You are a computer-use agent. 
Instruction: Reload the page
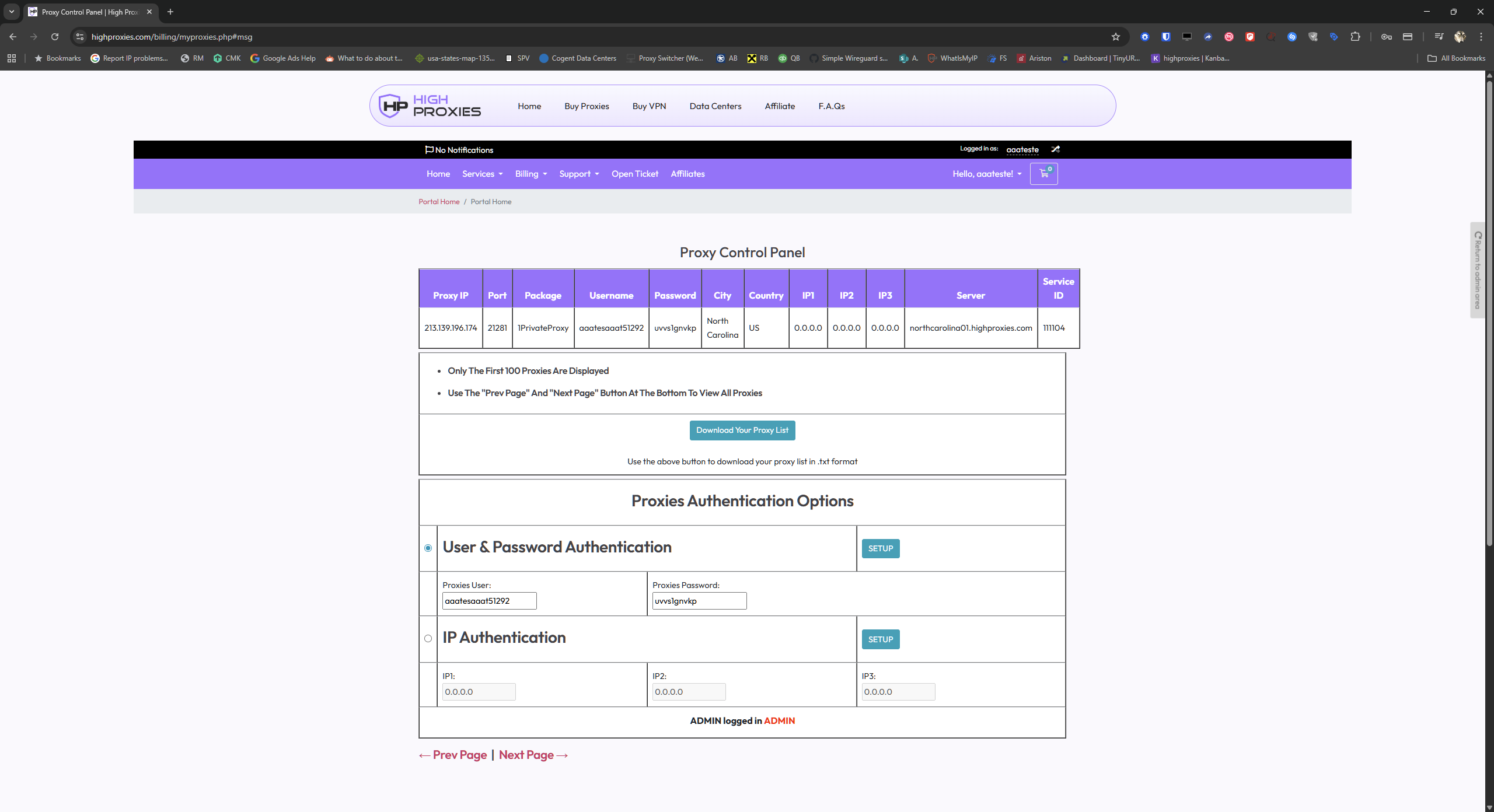55,37
